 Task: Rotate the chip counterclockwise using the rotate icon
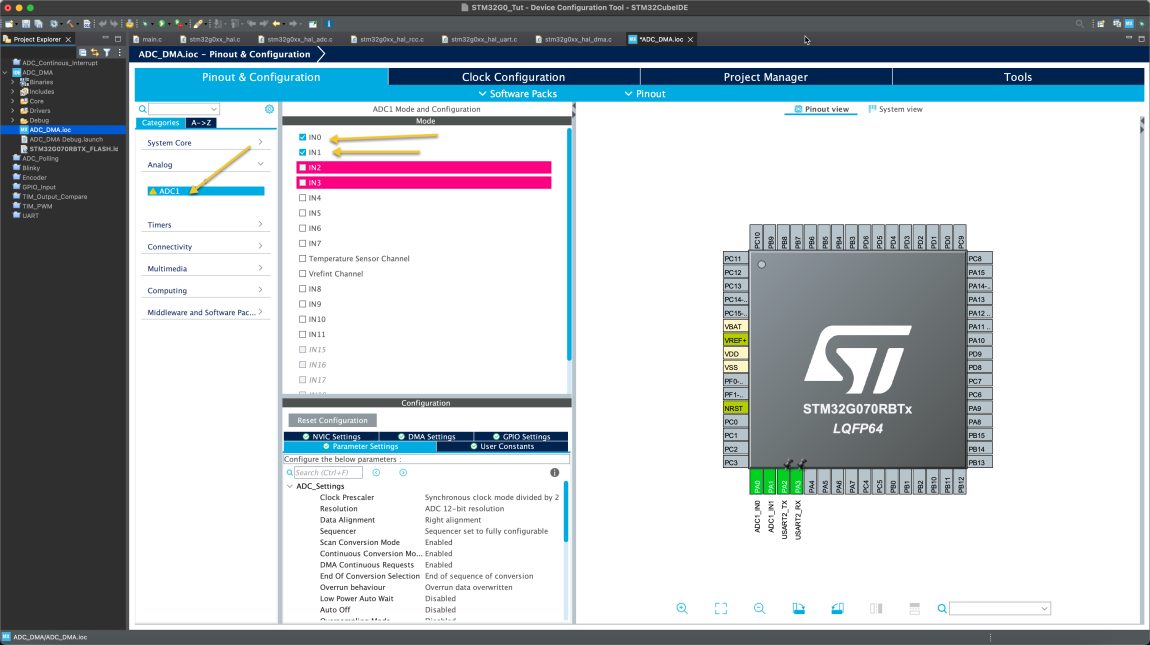coord(837,608)
